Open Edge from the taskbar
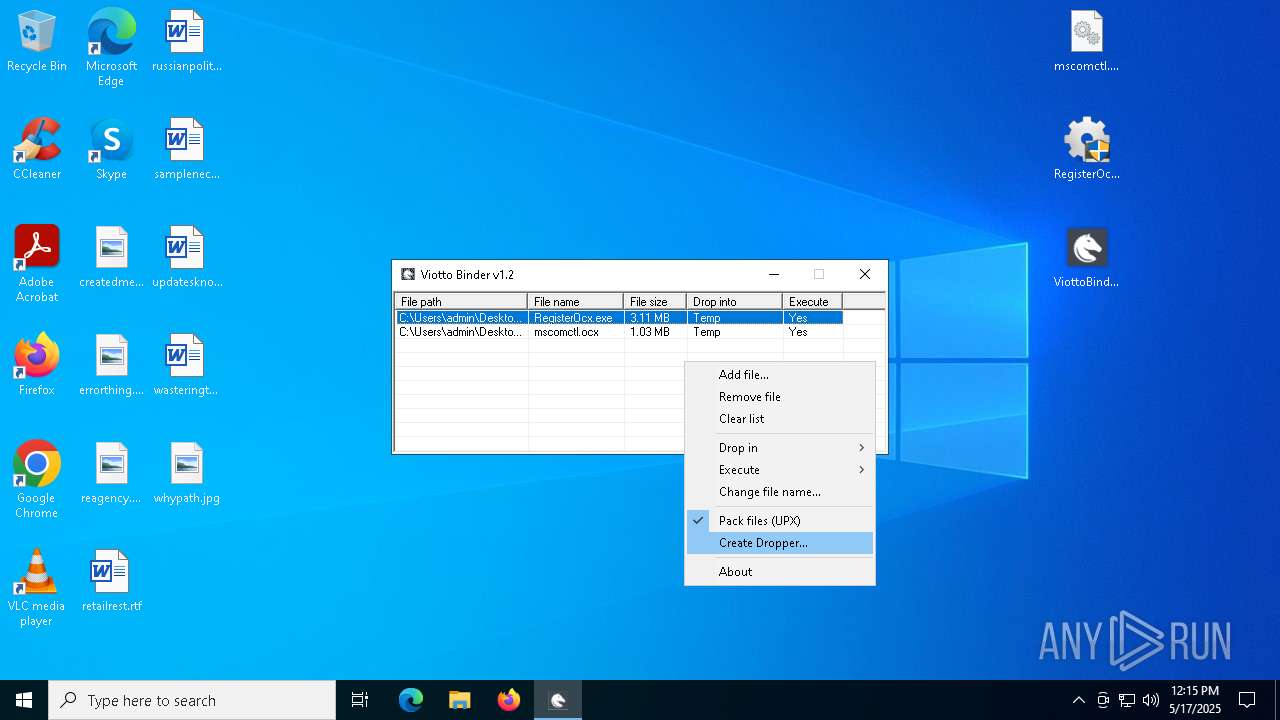1280x720 pixels. pyautogui.click(x=411, y=700)
